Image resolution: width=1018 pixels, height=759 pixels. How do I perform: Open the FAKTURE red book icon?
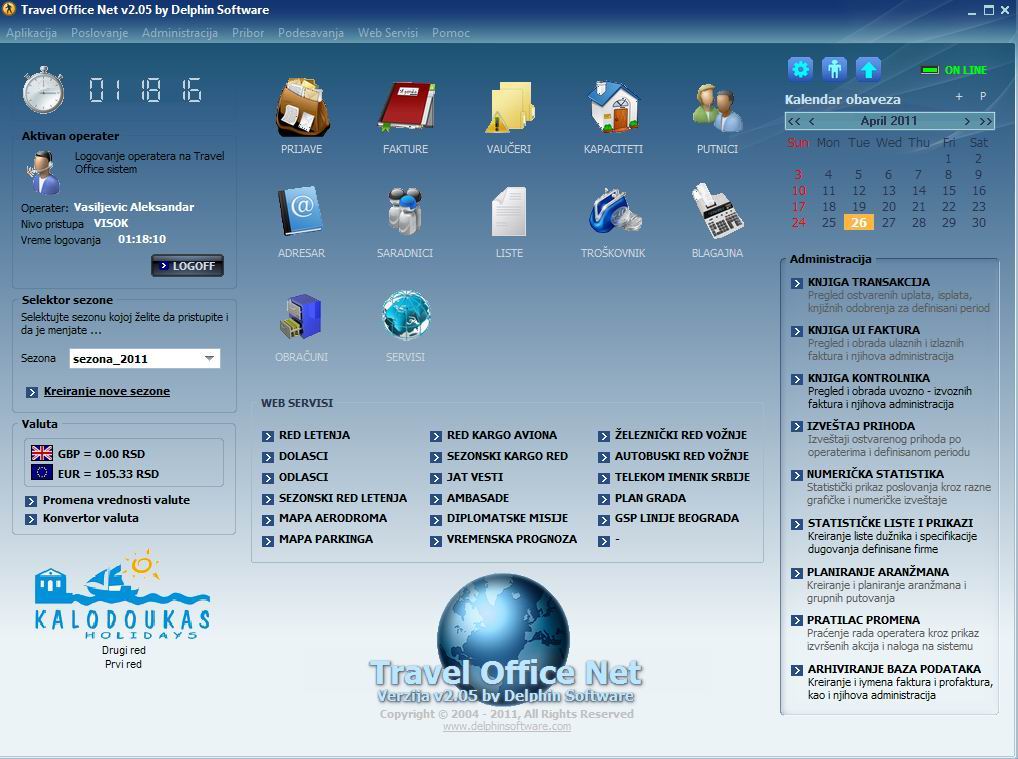406,107
